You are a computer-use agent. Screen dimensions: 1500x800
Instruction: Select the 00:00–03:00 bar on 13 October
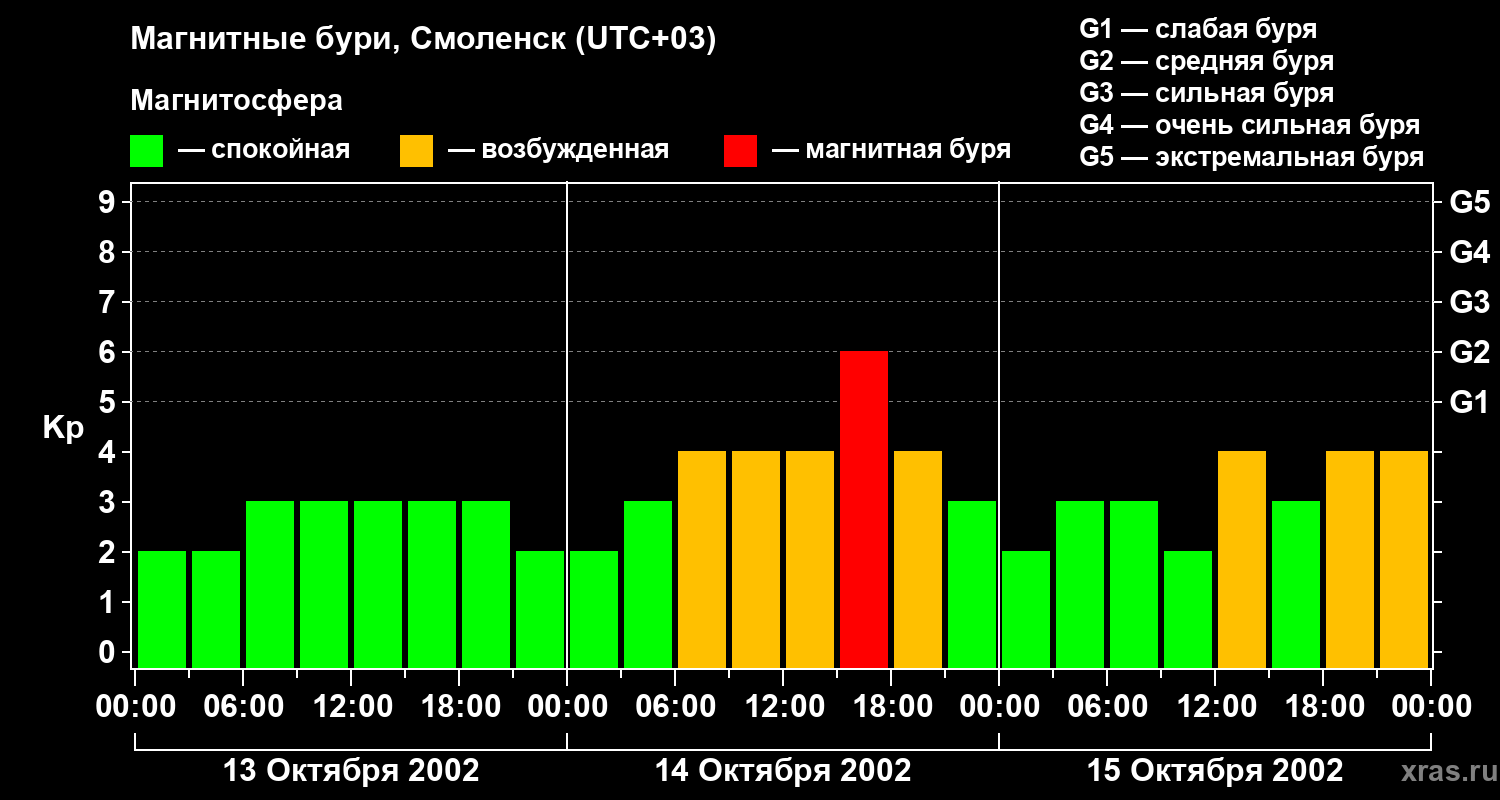pyautogui.click(x=162, y=609)
